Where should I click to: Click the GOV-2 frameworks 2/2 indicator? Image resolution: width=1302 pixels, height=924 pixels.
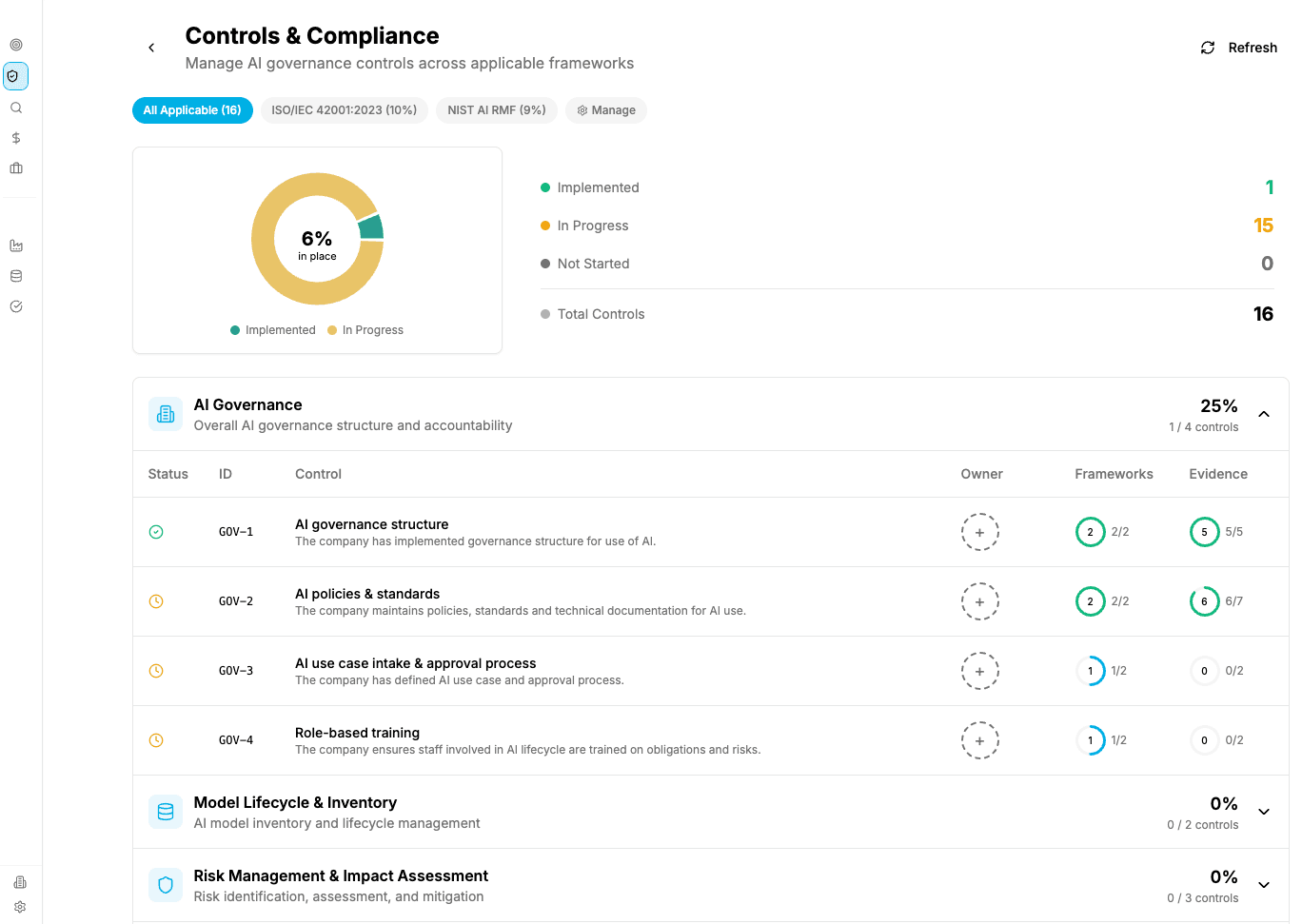(x=1102, y=601)
